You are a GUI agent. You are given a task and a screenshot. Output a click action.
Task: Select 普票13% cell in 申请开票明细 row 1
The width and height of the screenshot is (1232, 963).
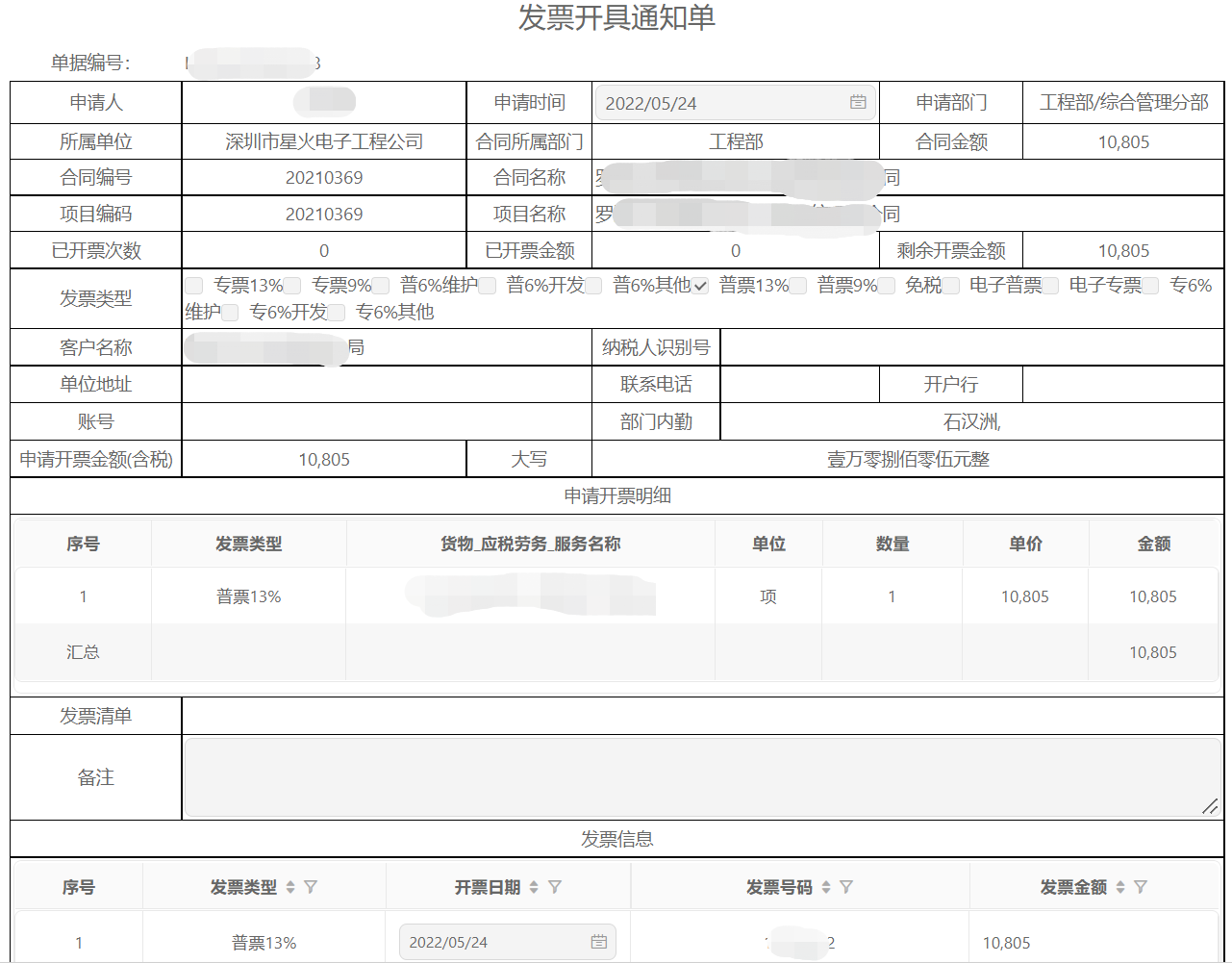coord(248,596)
